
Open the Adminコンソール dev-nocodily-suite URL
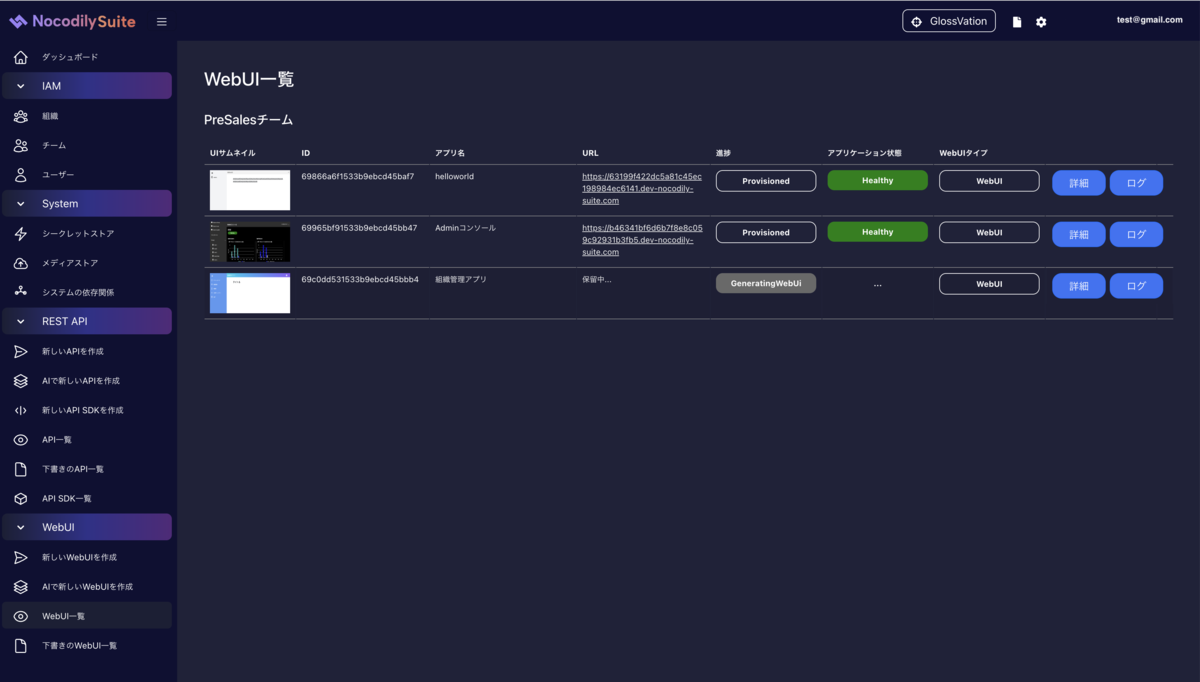coord(642,240)
